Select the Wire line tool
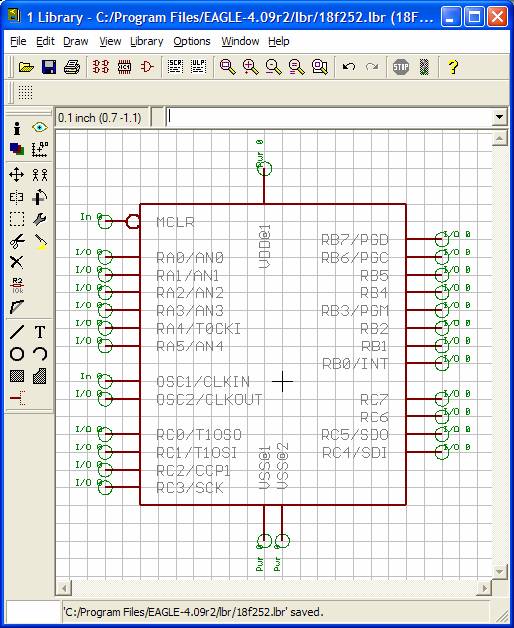Image resolution: width=514 pixels, height=628 pixels. tap(17, 332)
